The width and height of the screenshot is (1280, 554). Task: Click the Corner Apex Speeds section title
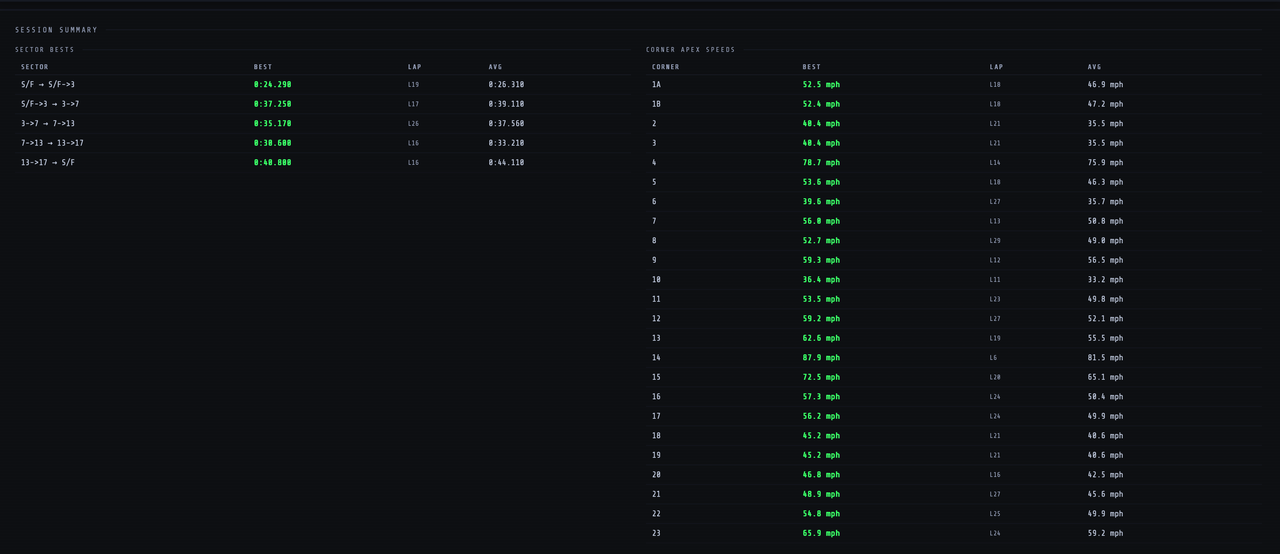tap(691, 50)
